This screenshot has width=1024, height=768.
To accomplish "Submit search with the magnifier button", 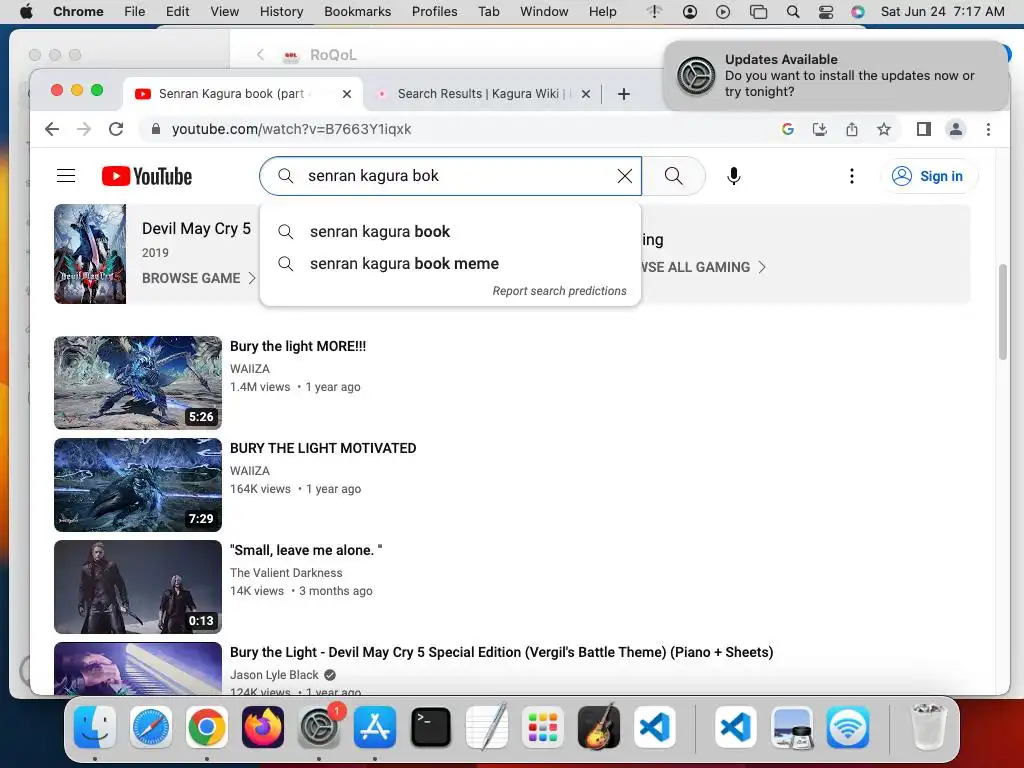I will (673, 176).
